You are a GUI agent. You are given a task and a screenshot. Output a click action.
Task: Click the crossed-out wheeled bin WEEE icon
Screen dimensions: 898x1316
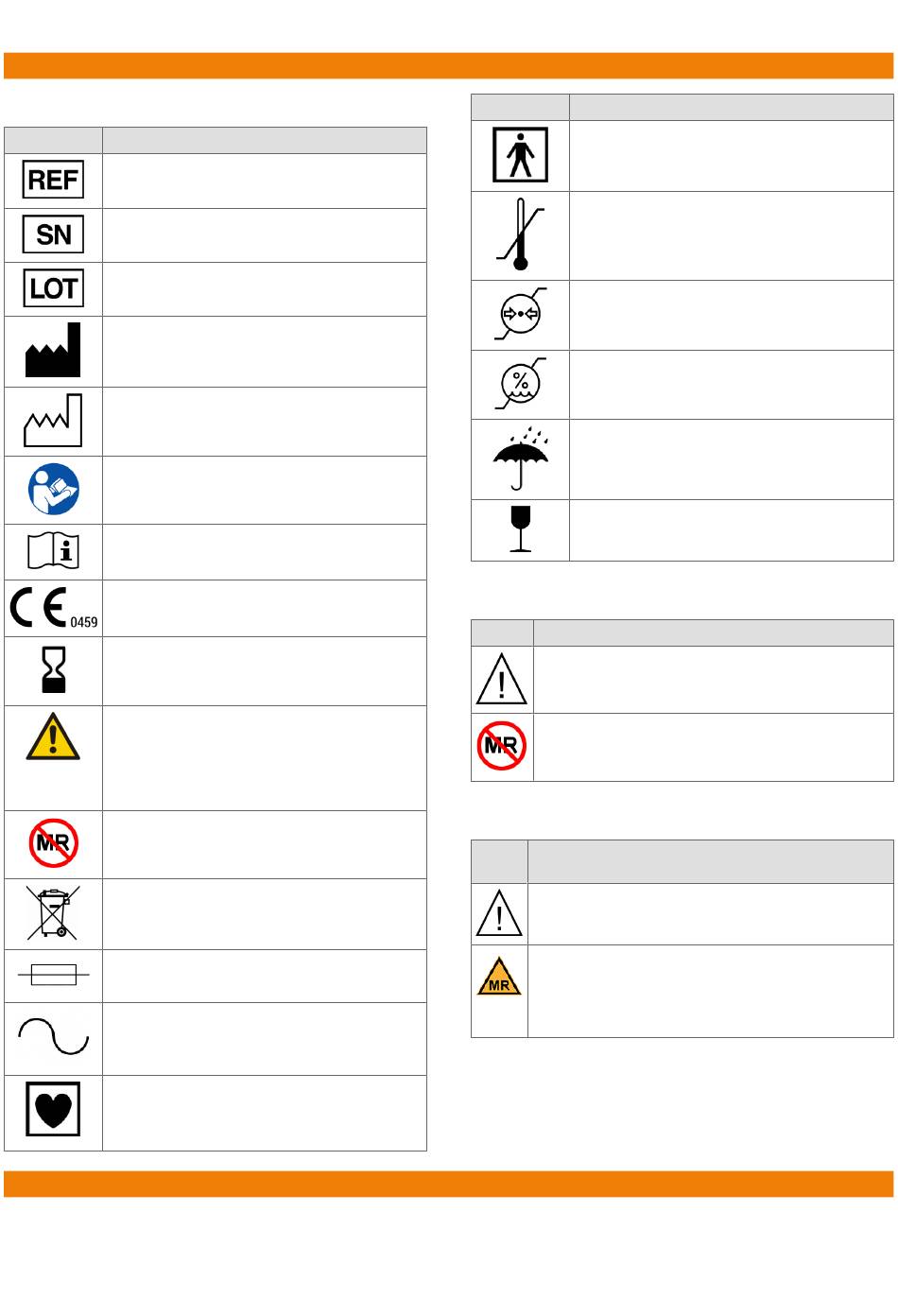(53, 912)
